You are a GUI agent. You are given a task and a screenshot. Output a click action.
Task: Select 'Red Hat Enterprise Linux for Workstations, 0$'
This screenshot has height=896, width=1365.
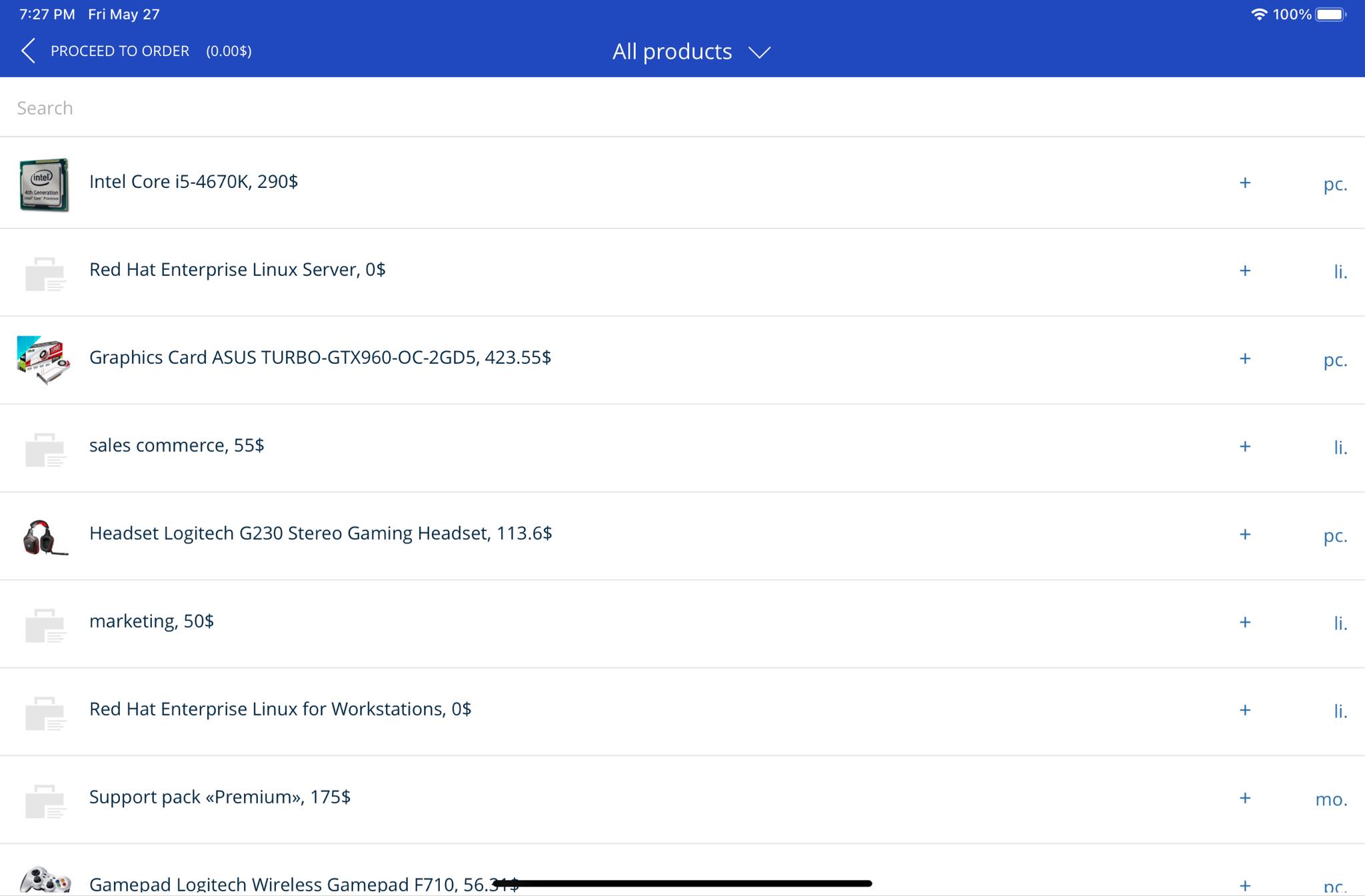pos(280,709)
